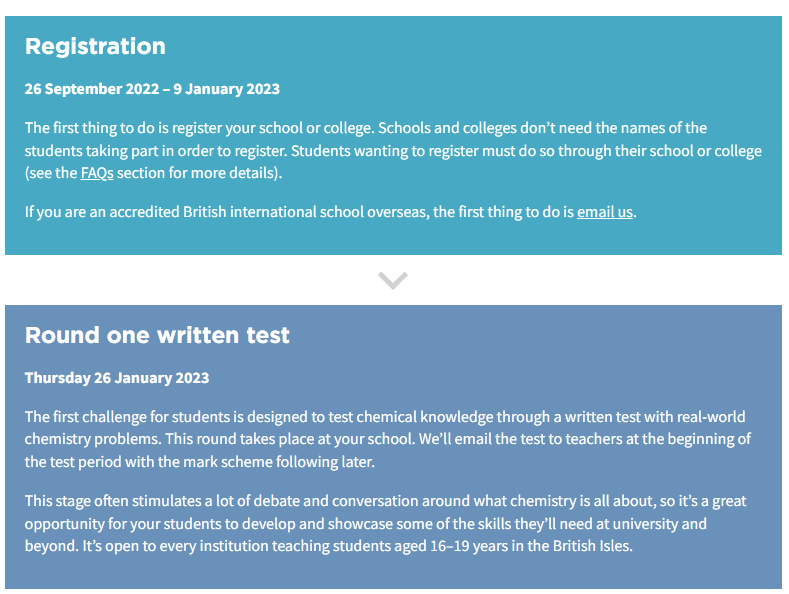Click the grey downward chevron between panels

pyautogui.click(x=392, y=280)
